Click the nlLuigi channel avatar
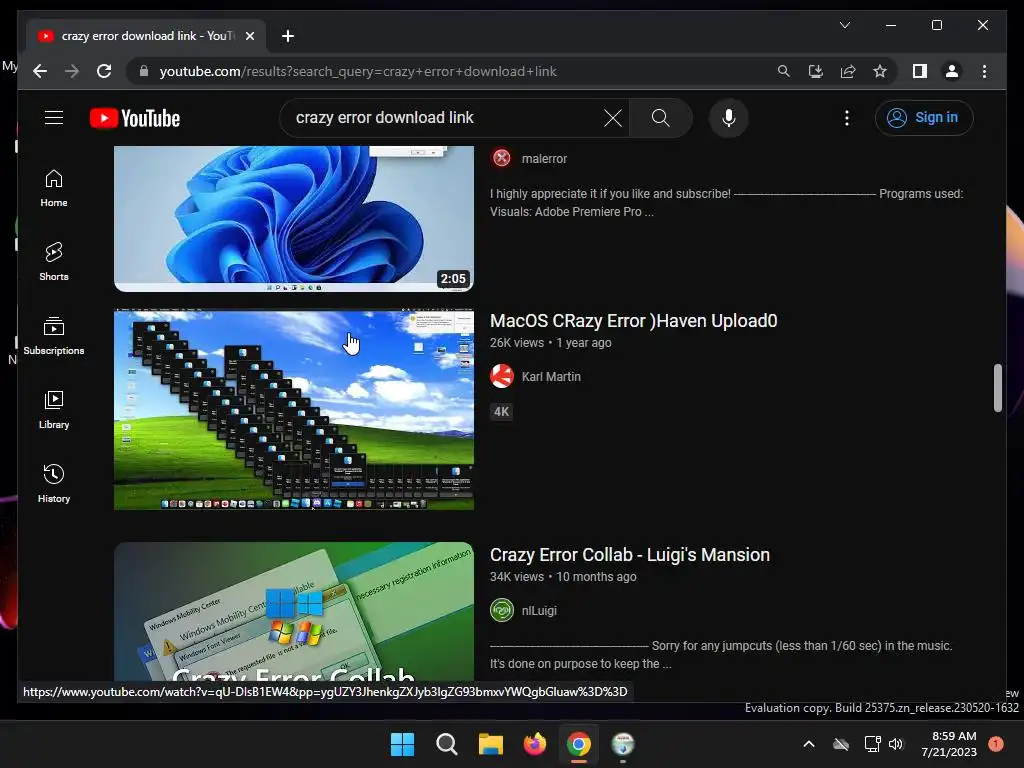This screenshot has width=1024, height=768. (502, 611)
